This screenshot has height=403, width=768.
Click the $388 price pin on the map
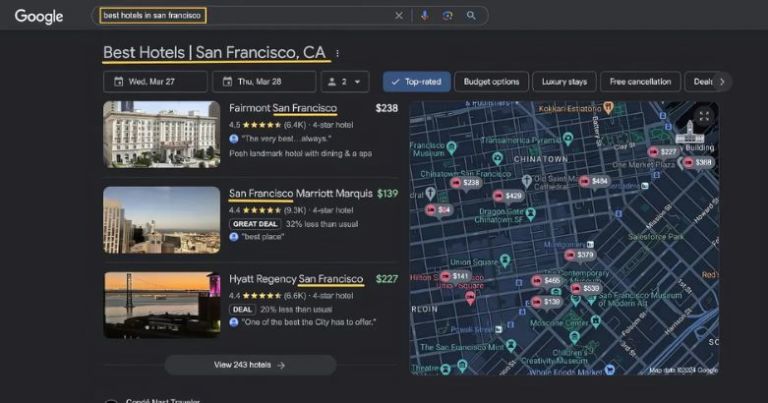698,162
